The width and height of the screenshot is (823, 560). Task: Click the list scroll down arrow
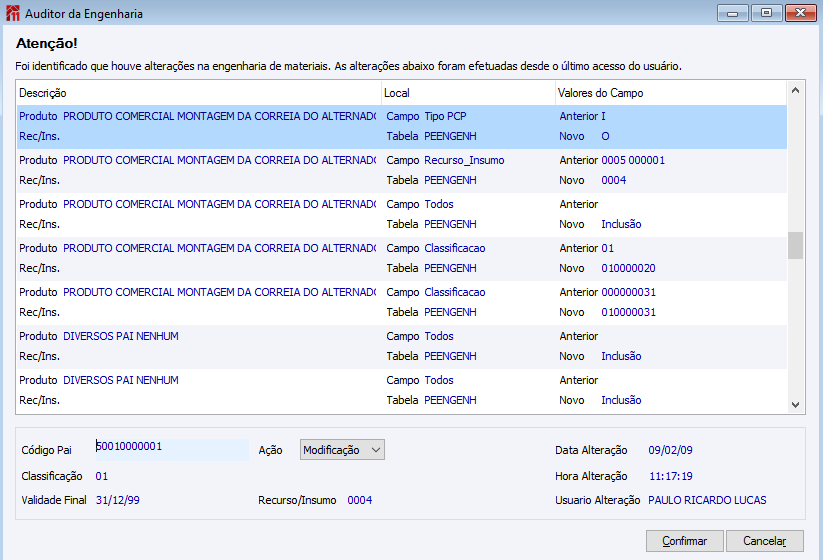click(795, 405)
